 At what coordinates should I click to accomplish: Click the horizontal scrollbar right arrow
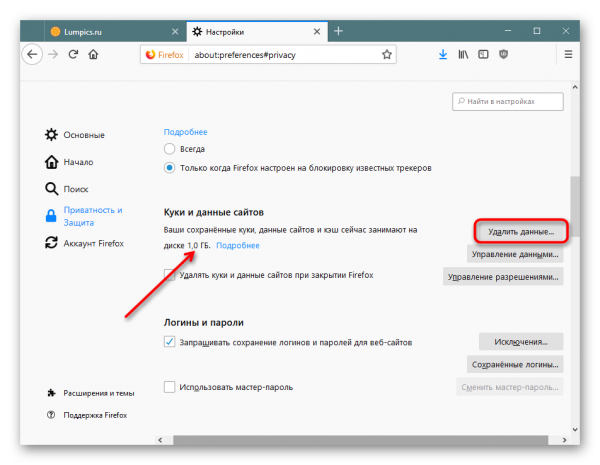564,440
